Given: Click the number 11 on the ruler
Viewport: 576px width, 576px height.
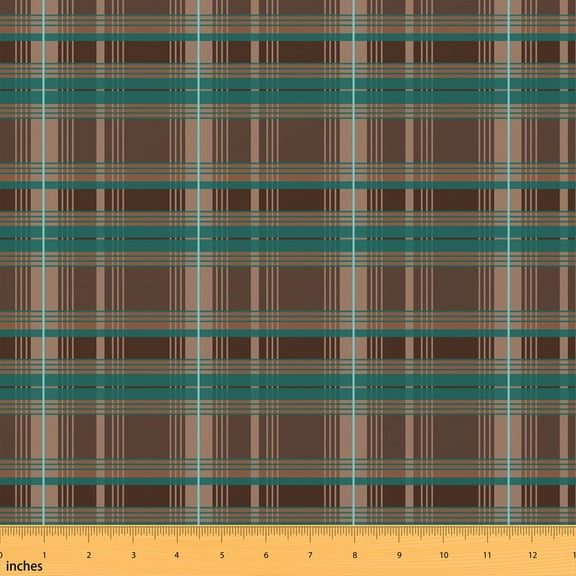Looking at the screenshot, I should (487, 555).
